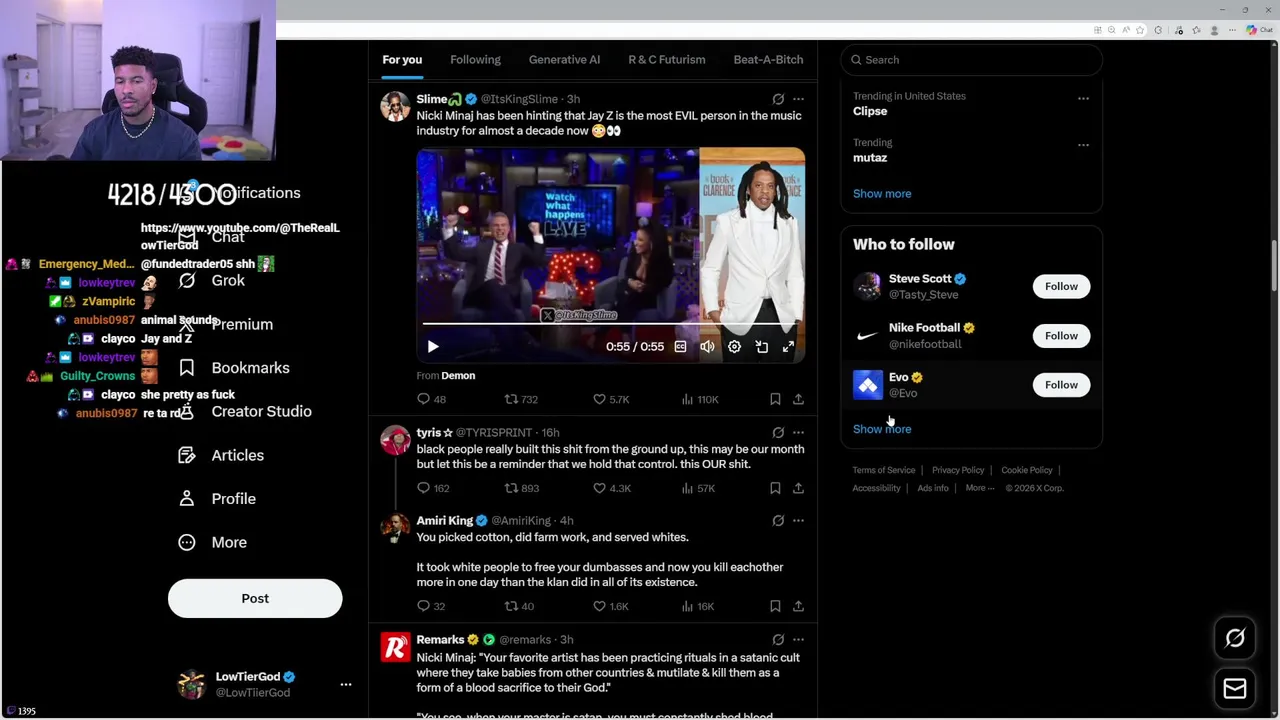
Task: Like Amiri King's post with 1.6K likes
Action: 609,606
